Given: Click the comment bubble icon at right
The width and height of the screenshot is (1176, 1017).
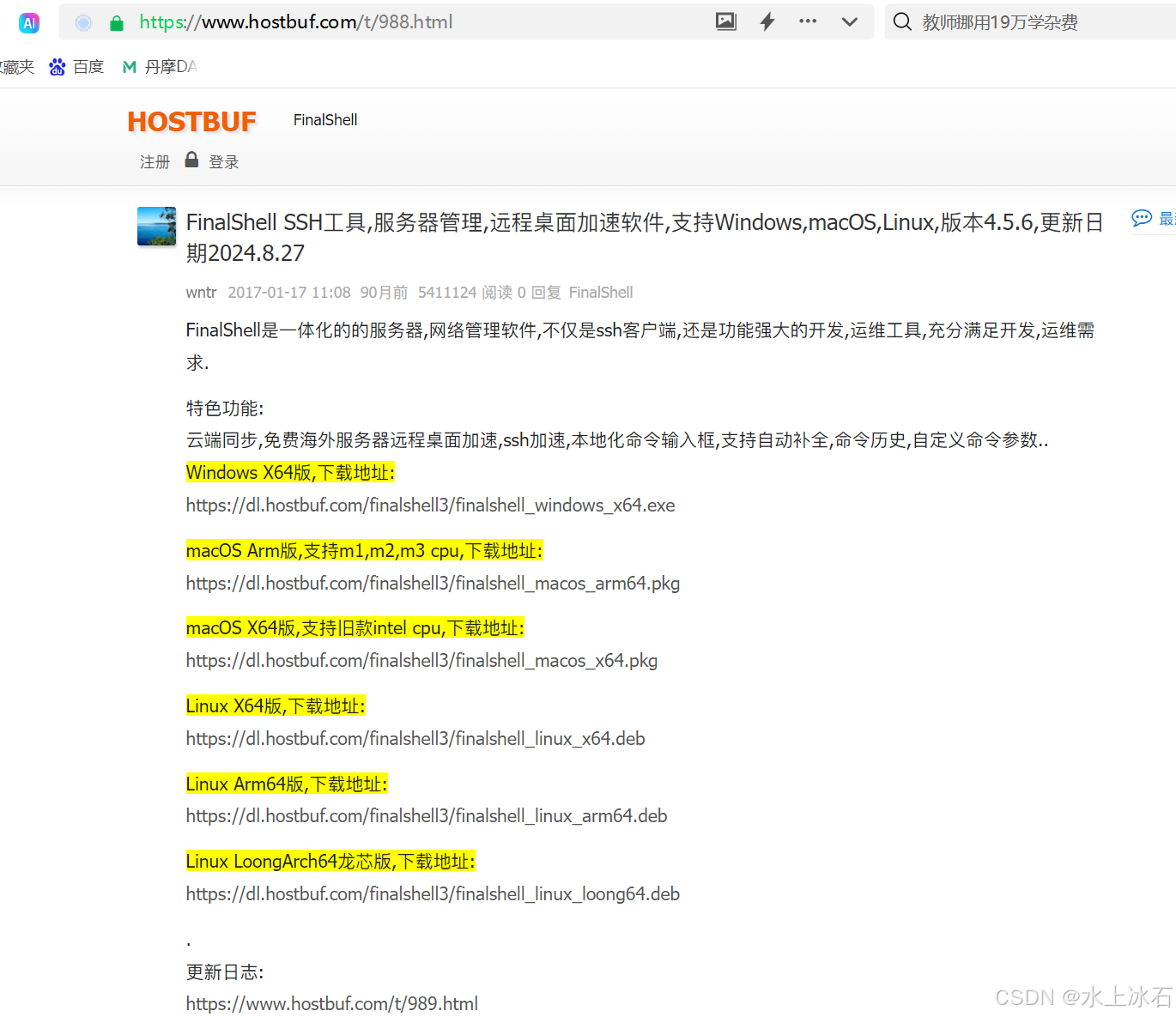Looking at the screenshot, I should click(x=1142, y=219).
